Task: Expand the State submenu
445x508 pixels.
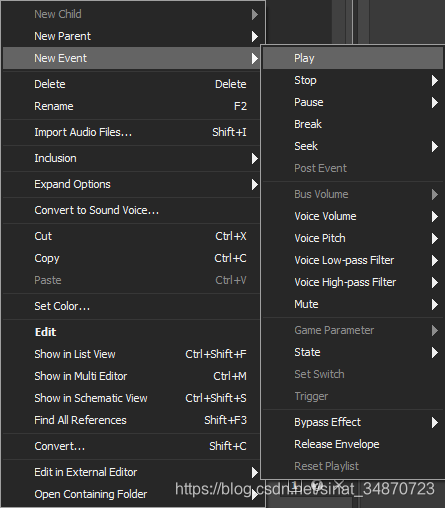Action: (x=353, y=352)
